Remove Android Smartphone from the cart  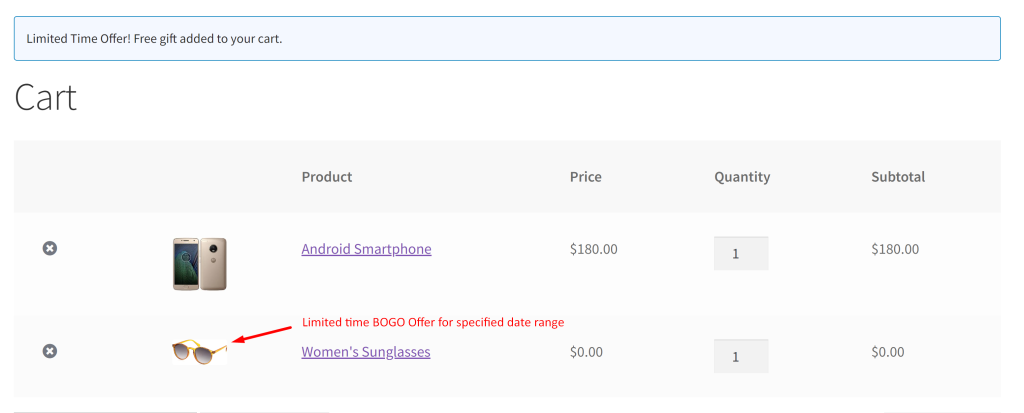coord(50,248)
